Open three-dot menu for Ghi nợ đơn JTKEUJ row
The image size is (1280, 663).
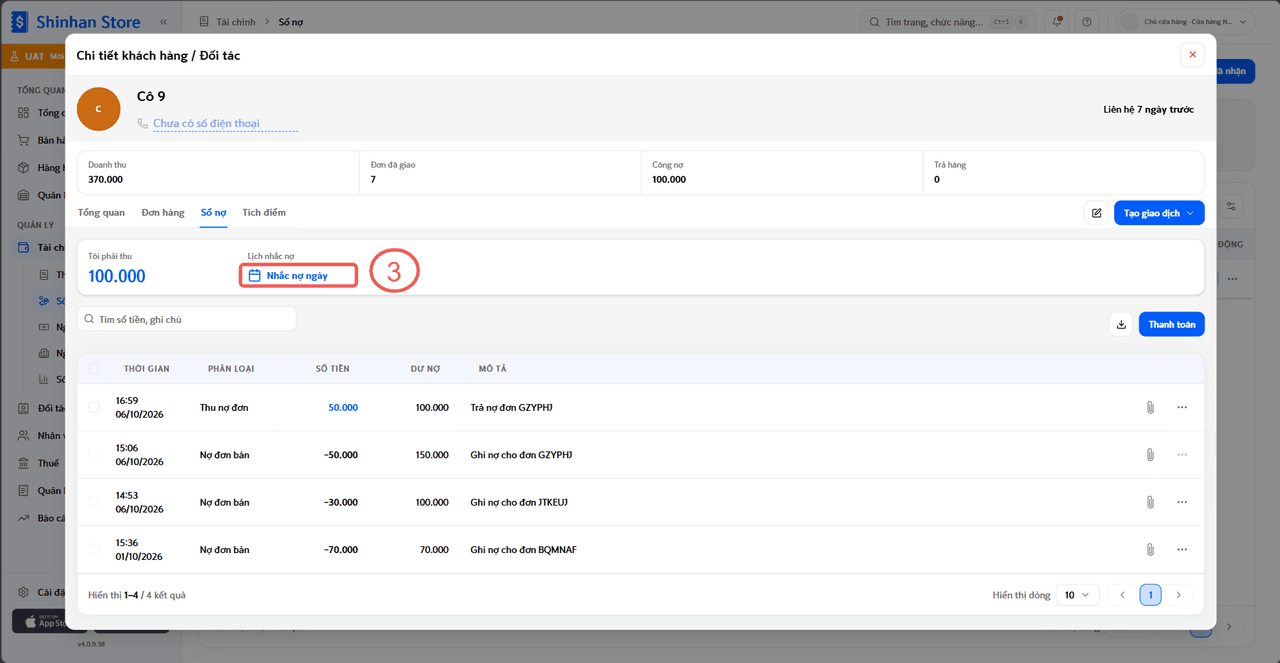[x=1182, y=502]
